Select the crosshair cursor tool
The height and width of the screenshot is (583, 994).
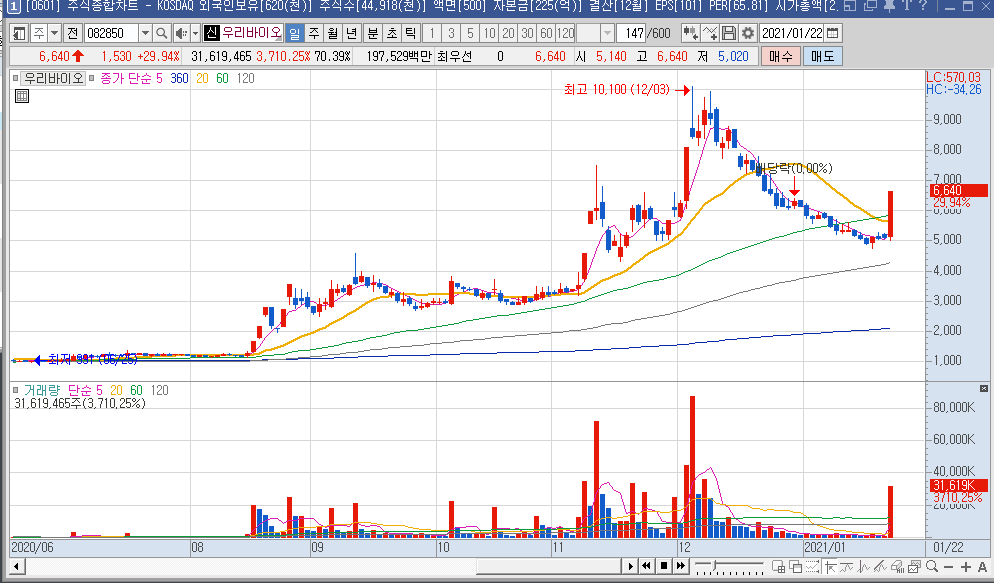(x=830, y=567)
